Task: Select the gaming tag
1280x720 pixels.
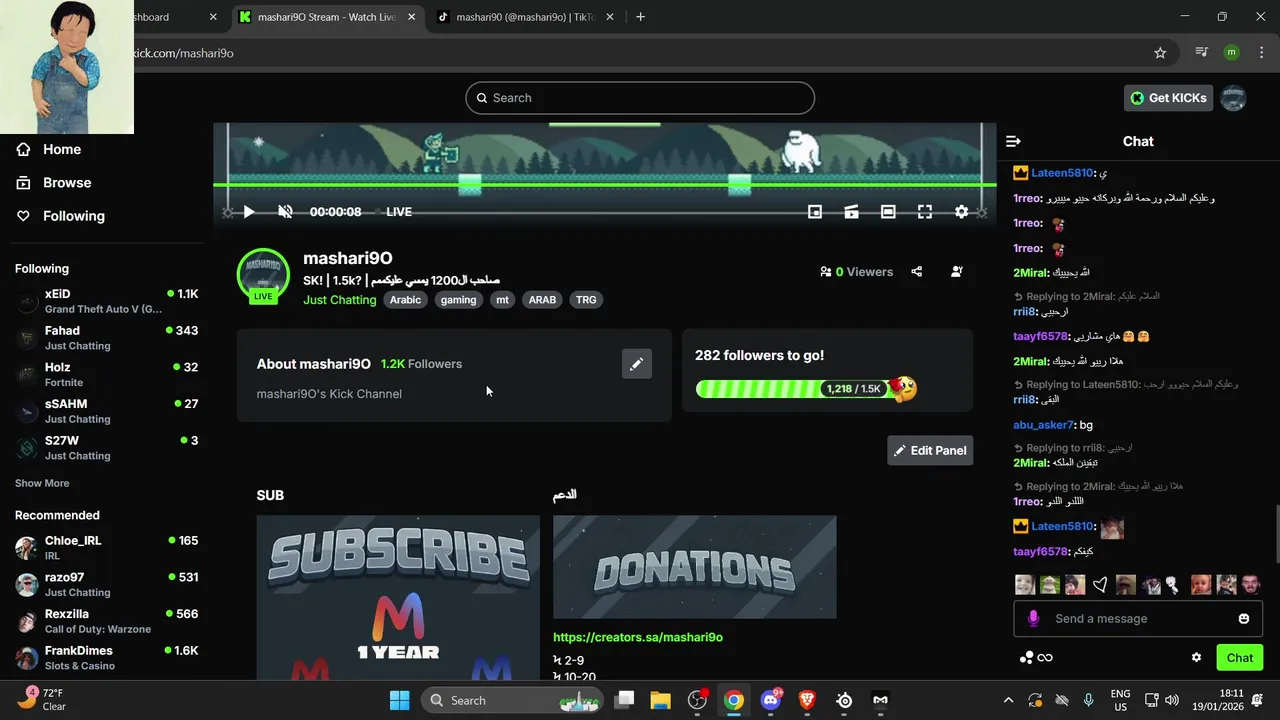Action: click(459, 300)
